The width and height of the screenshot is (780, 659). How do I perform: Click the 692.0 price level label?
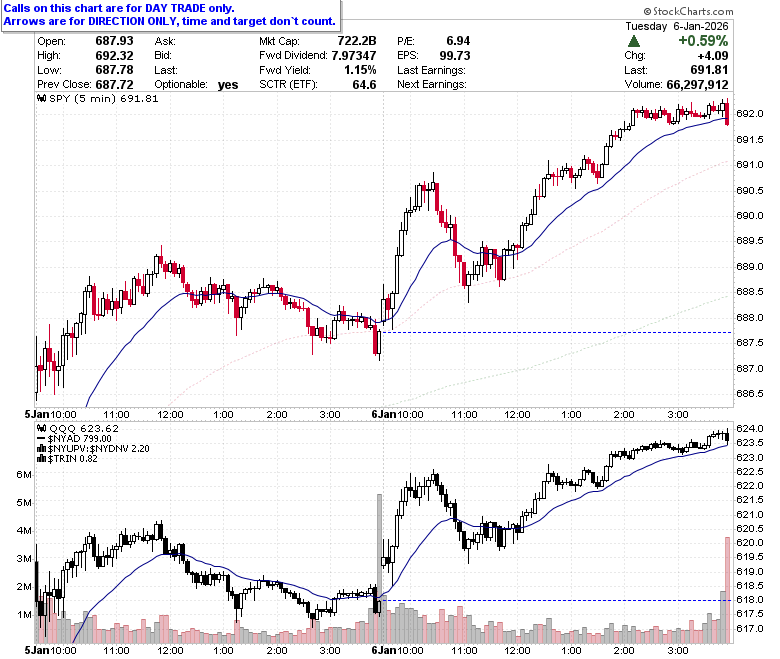coord(750,114)
